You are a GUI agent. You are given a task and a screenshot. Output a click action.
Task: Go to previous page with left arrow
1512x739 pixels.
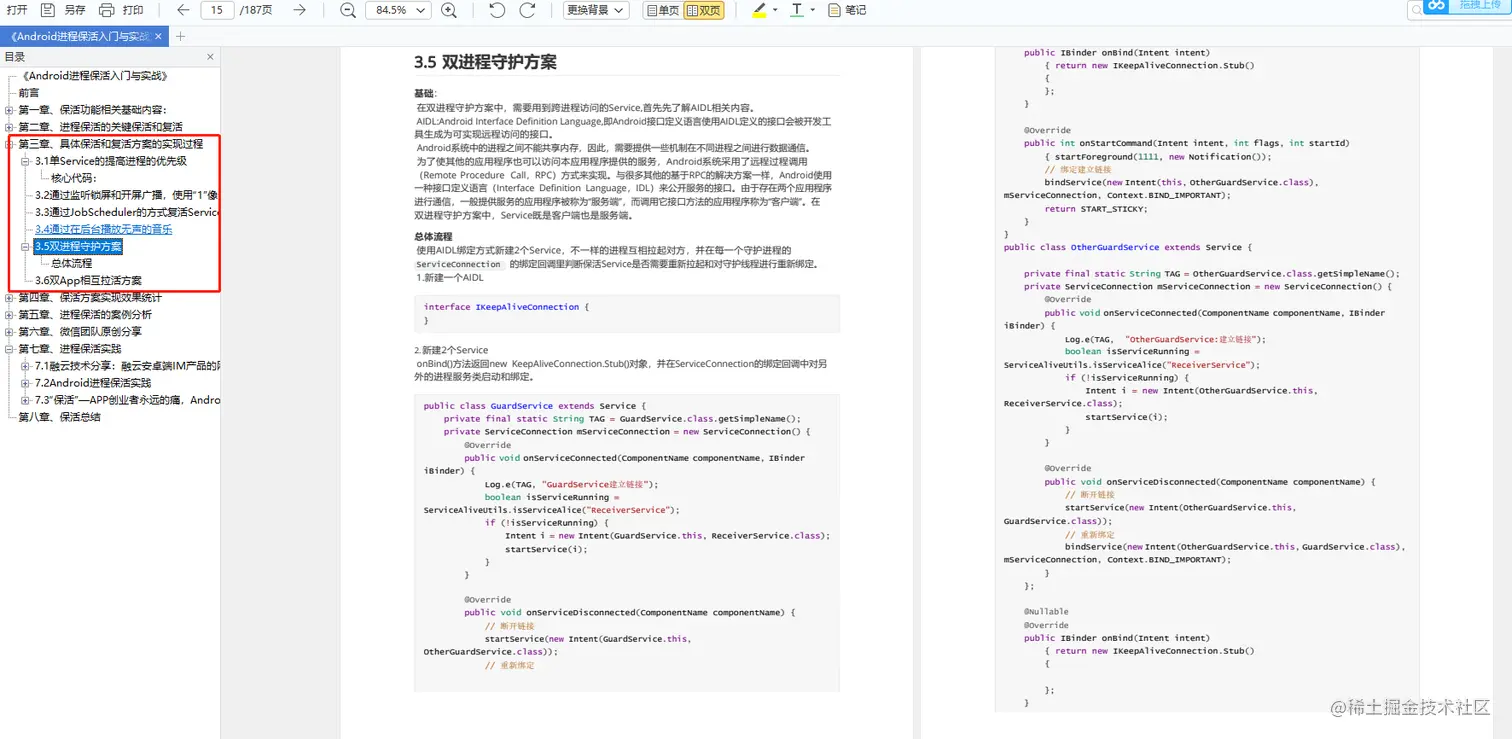(x=183, y=10)
